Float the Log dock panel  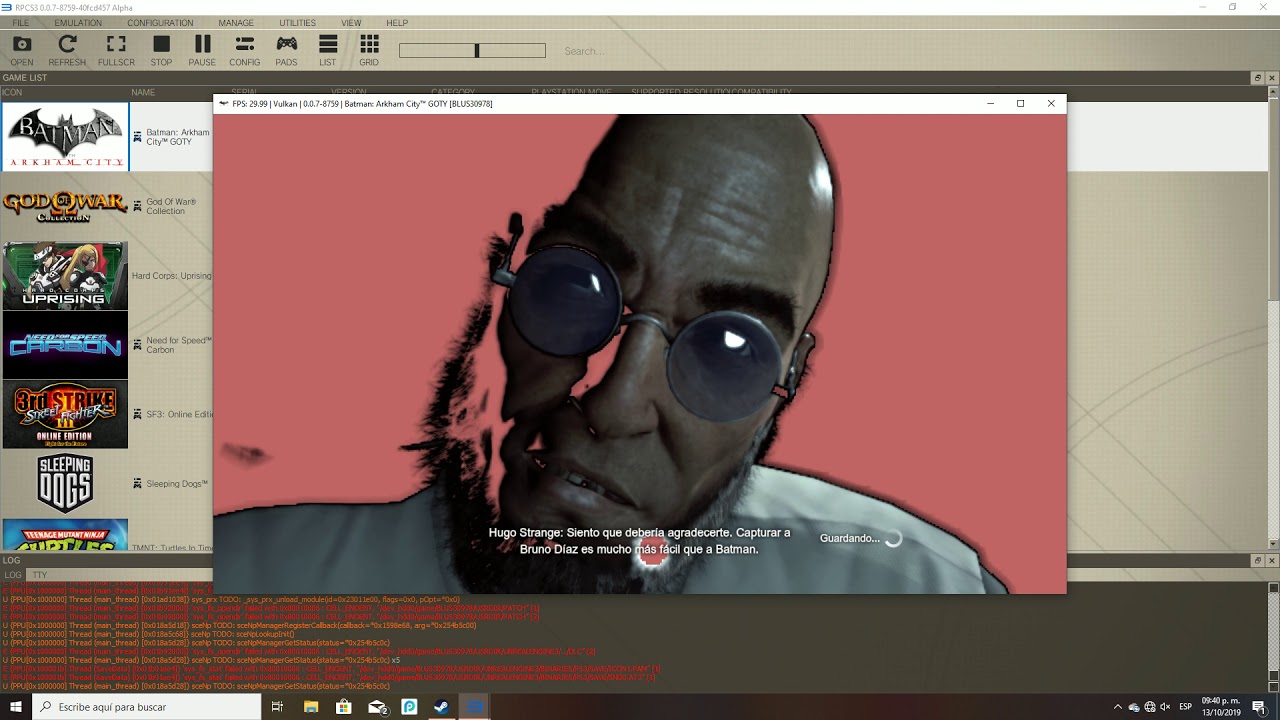pos(1258,560)
